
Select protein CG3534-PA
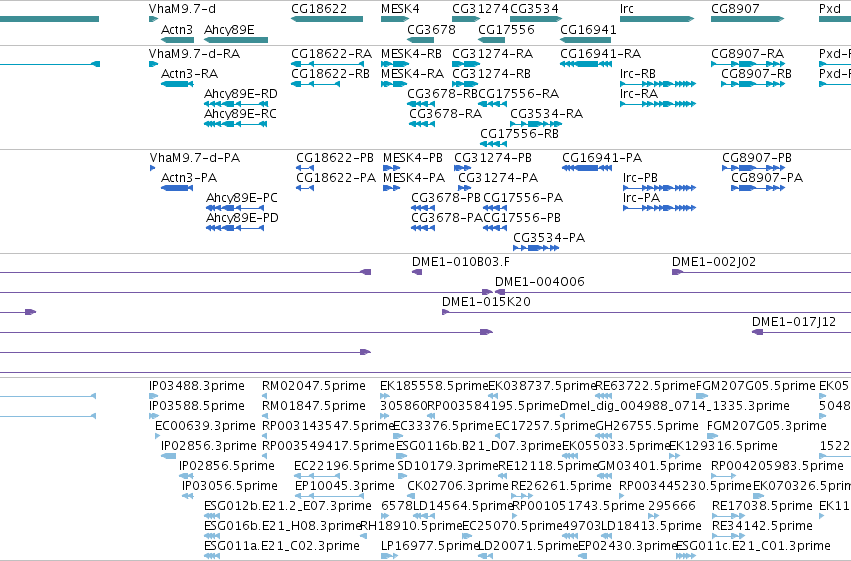pos(536,248)
